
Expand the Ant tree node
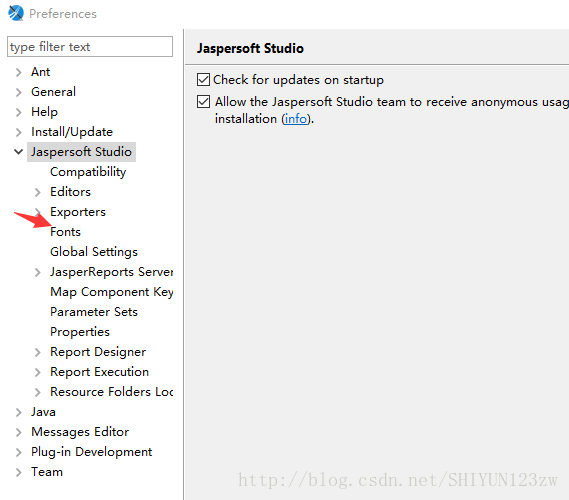(19, 72)
